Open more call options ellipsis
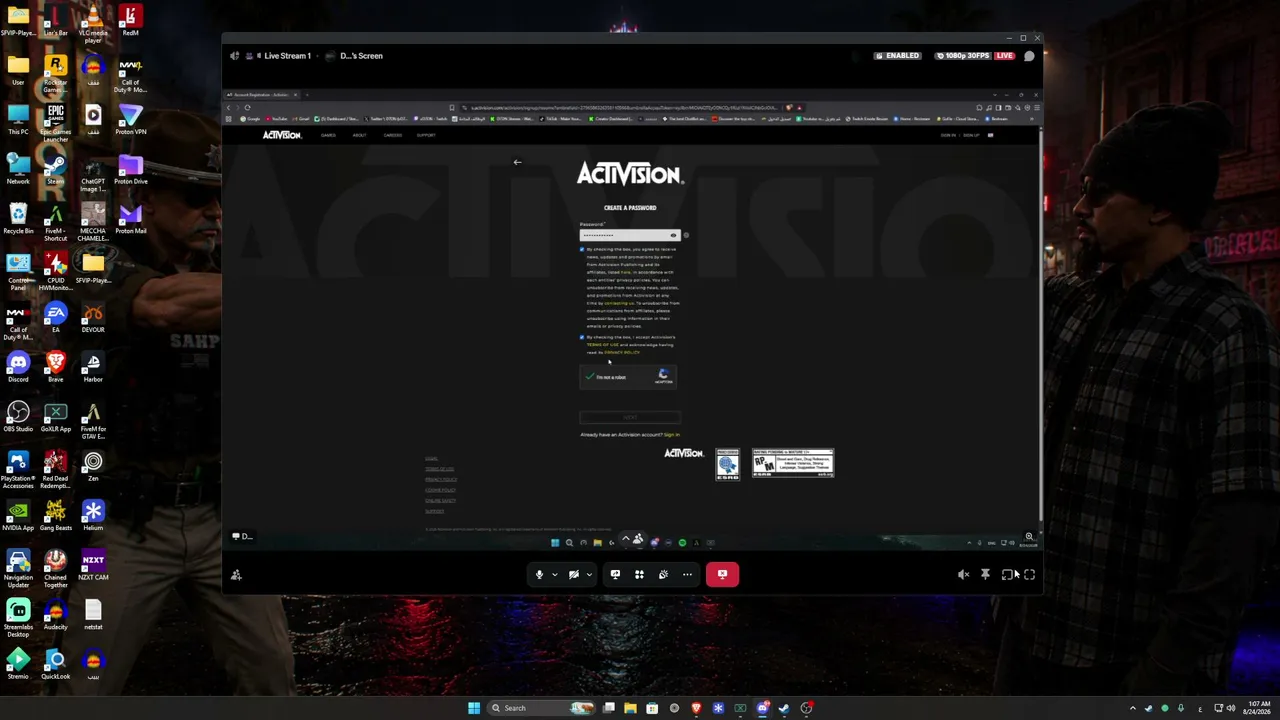This screenshot has height=720, width=1280. (x=687, y=575)
